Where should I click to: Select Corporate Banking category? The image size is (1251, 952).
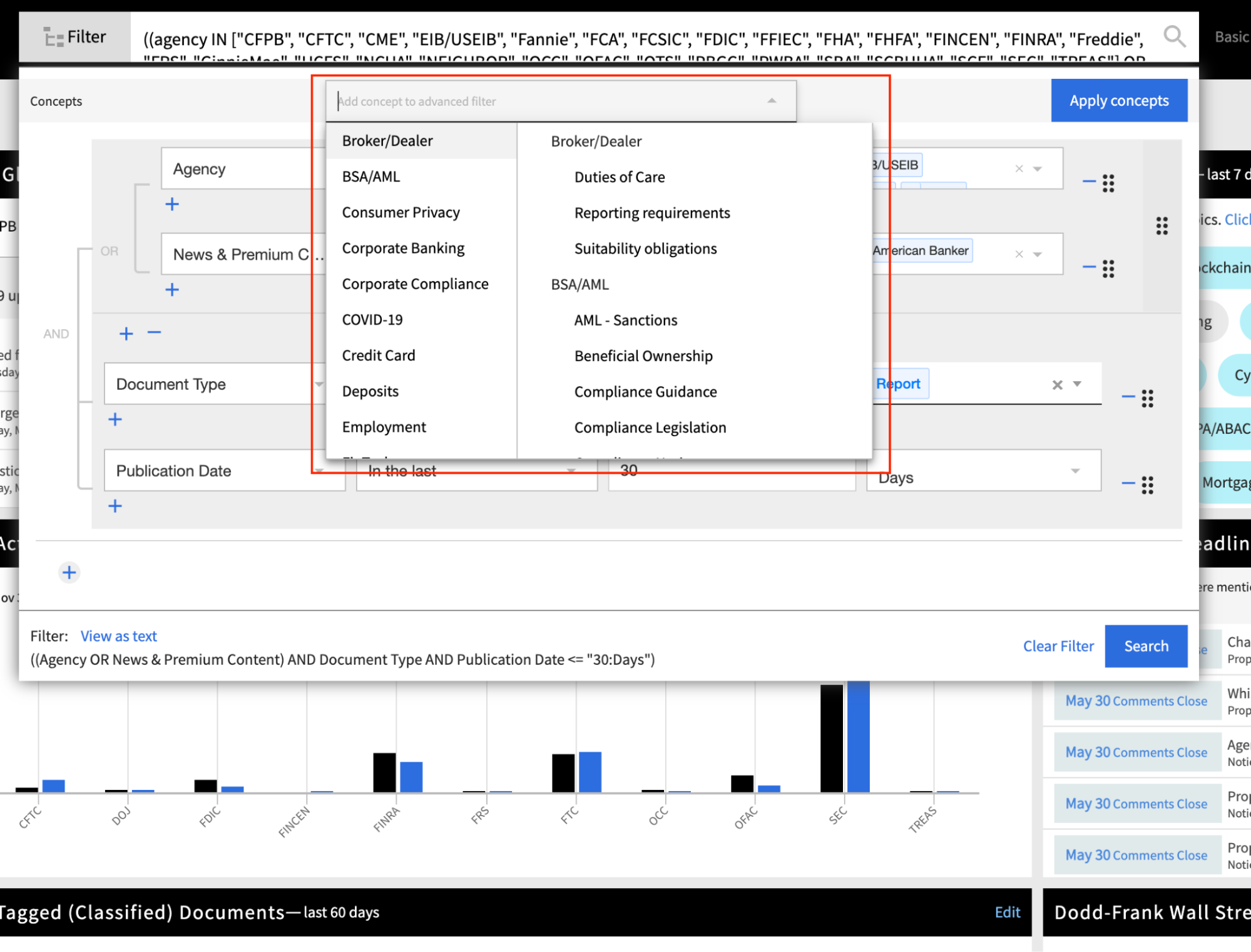(x=421, y=248)
